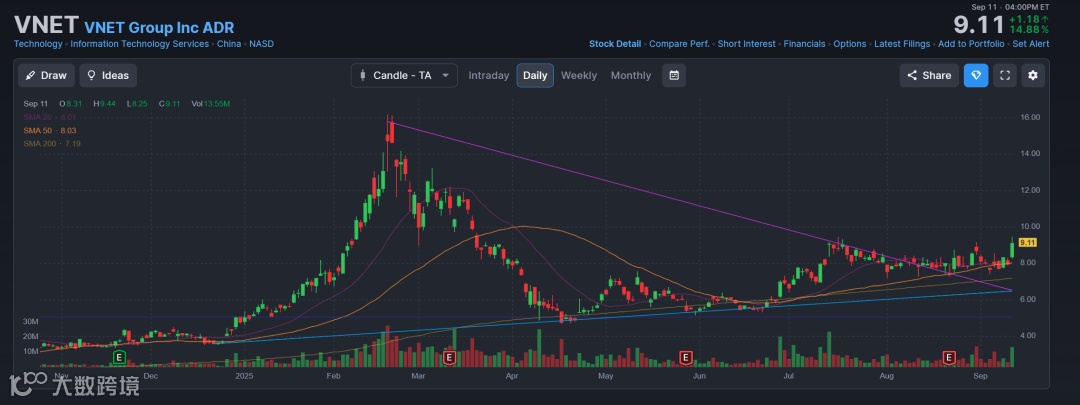The height and width of the screenshot is (405, 1080).
Task: Click the +1.18 price change value
Action: (x=1026, y=19)
